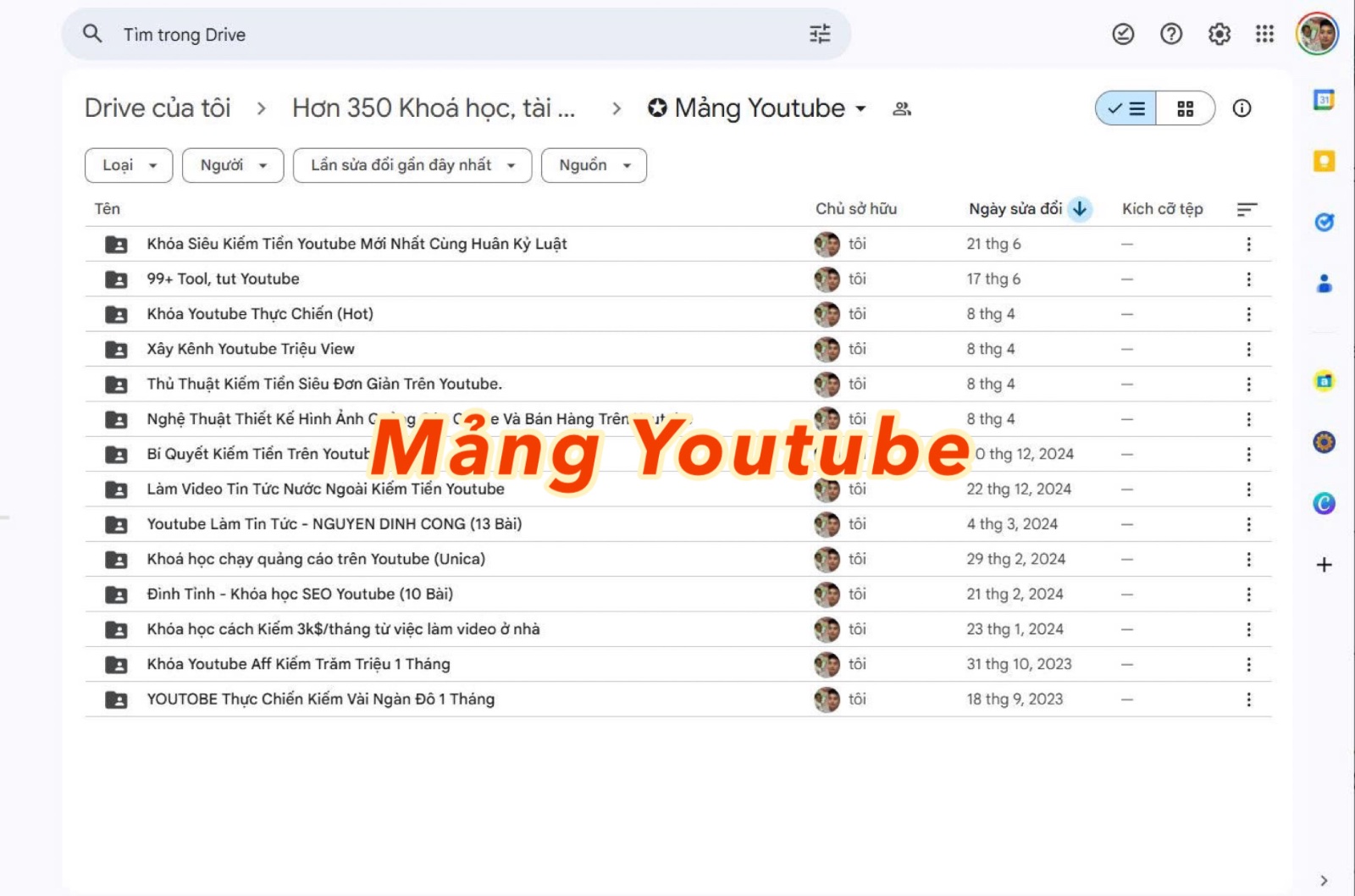This screenshot has height=896, width=1355.
Task: Open the Help question mark
Action: pyautogui.click(x=1171, y=34)
